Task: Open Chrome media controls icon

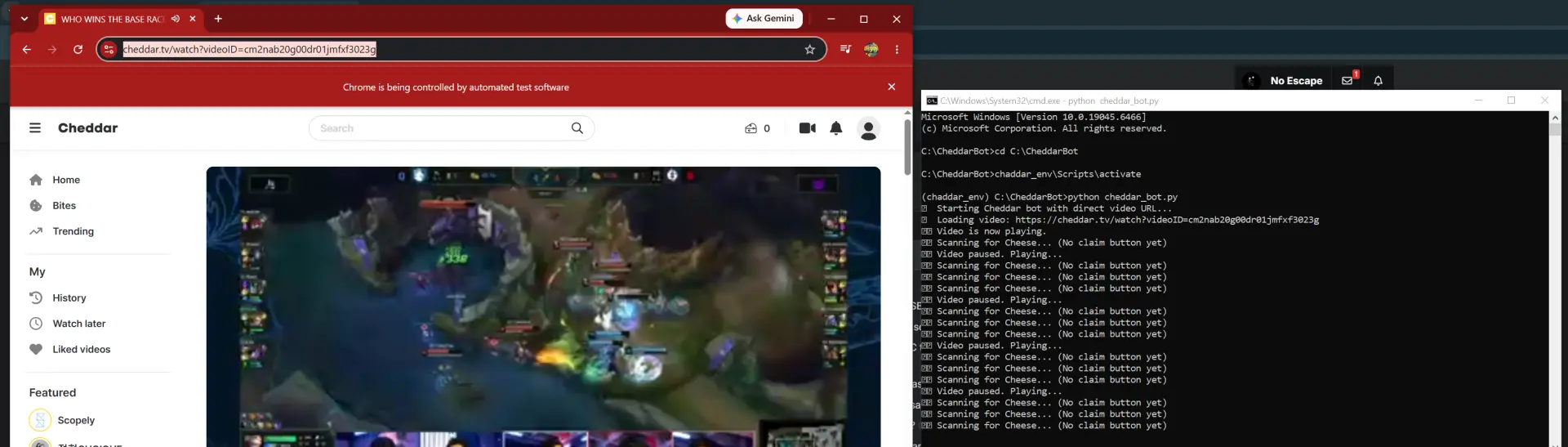Action: tap(845, 50)
